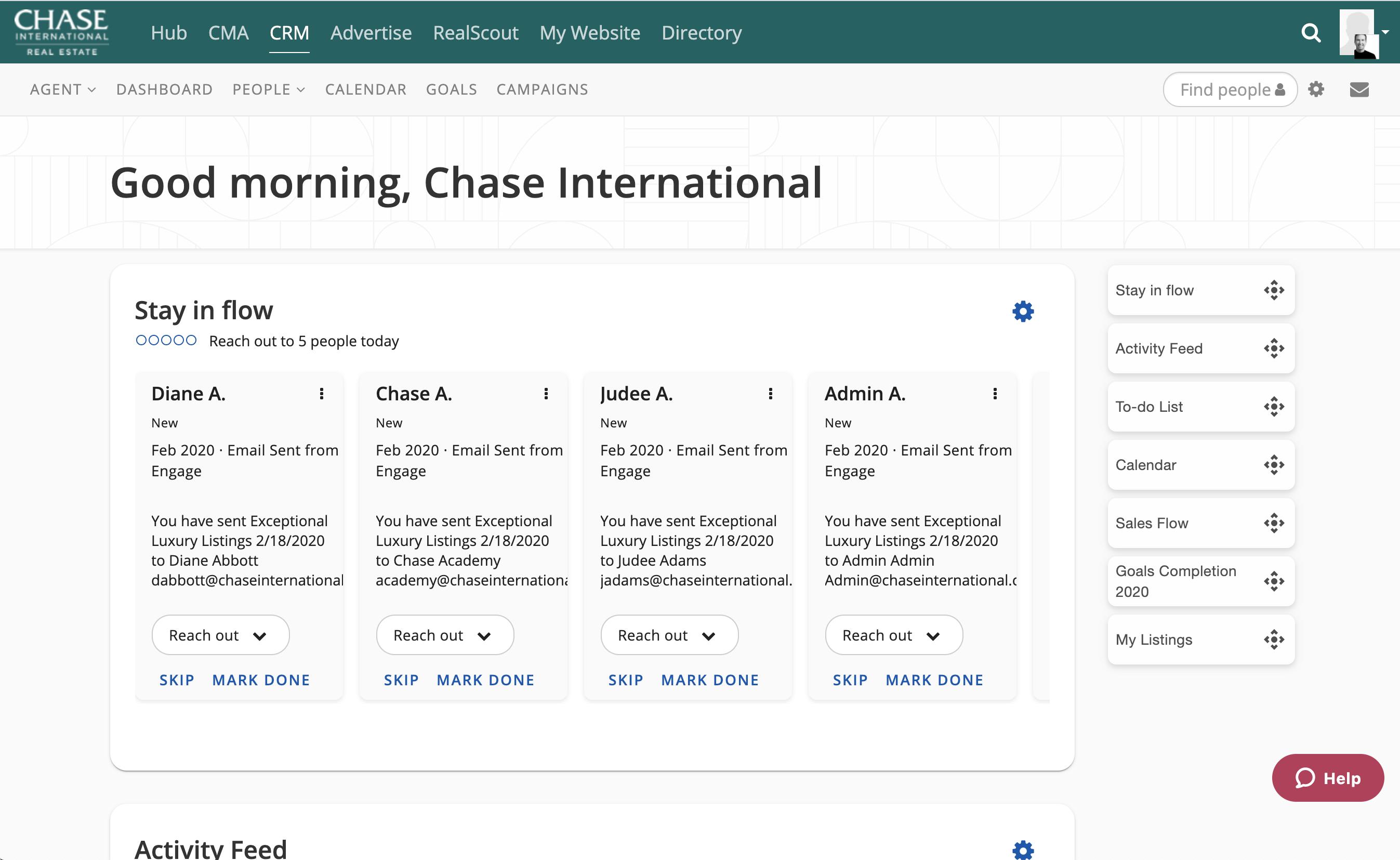The width and height of the screenshot is (1400, 860).
Task: Expand the PEOPLE dropdown menu
Action: pos(268,89)
